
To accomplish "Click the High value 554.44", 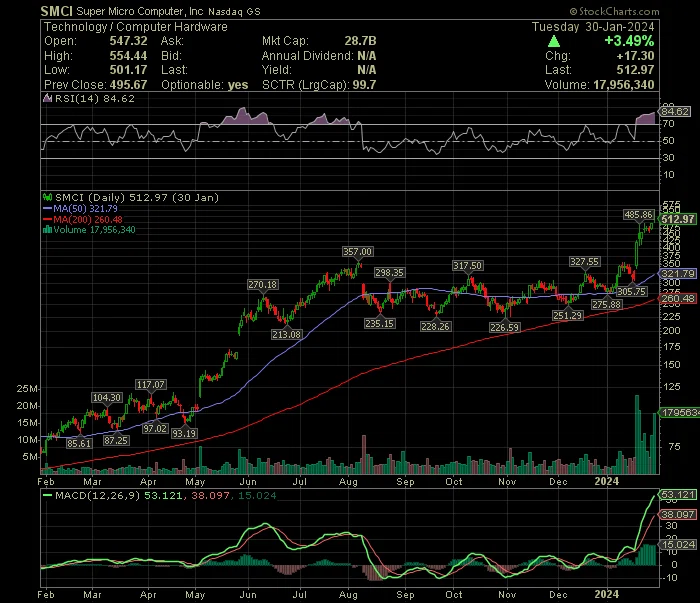I will 129,56.
